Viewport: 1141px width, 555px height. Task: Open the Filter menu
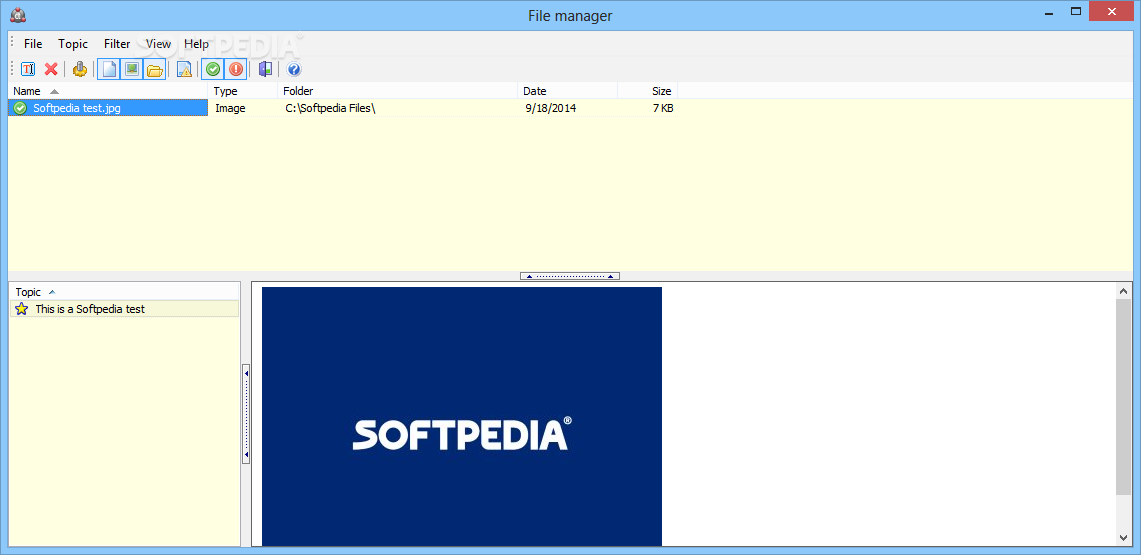pos(117,44)
